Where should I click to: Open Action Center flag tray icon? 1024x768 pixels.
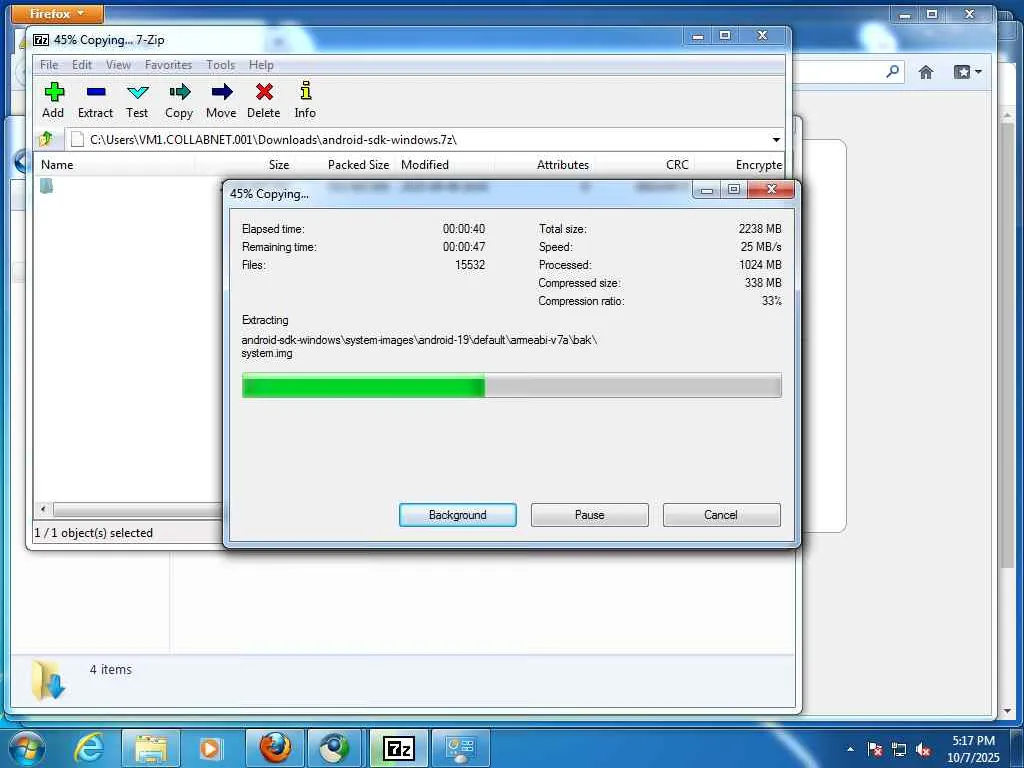click(874, 750)
